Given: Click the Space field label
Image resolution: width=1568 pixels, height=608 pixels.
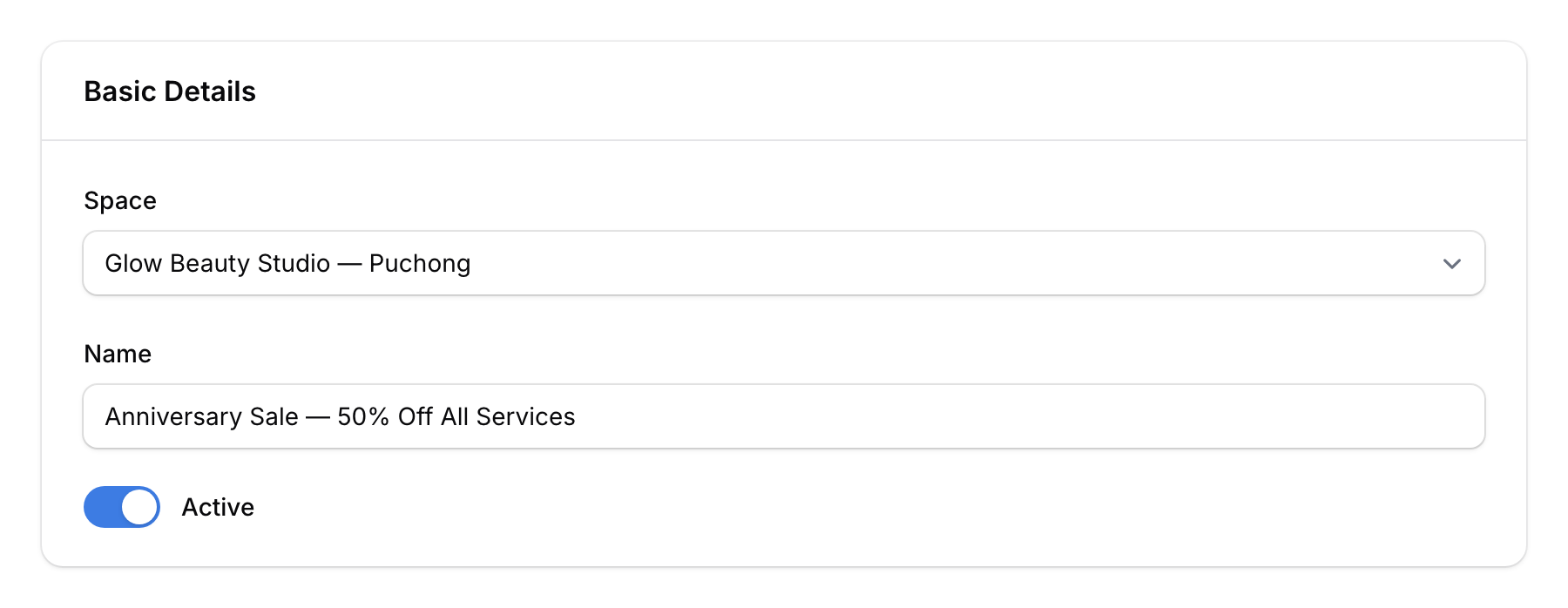Looking at the screenshot, I should [120, 200].
